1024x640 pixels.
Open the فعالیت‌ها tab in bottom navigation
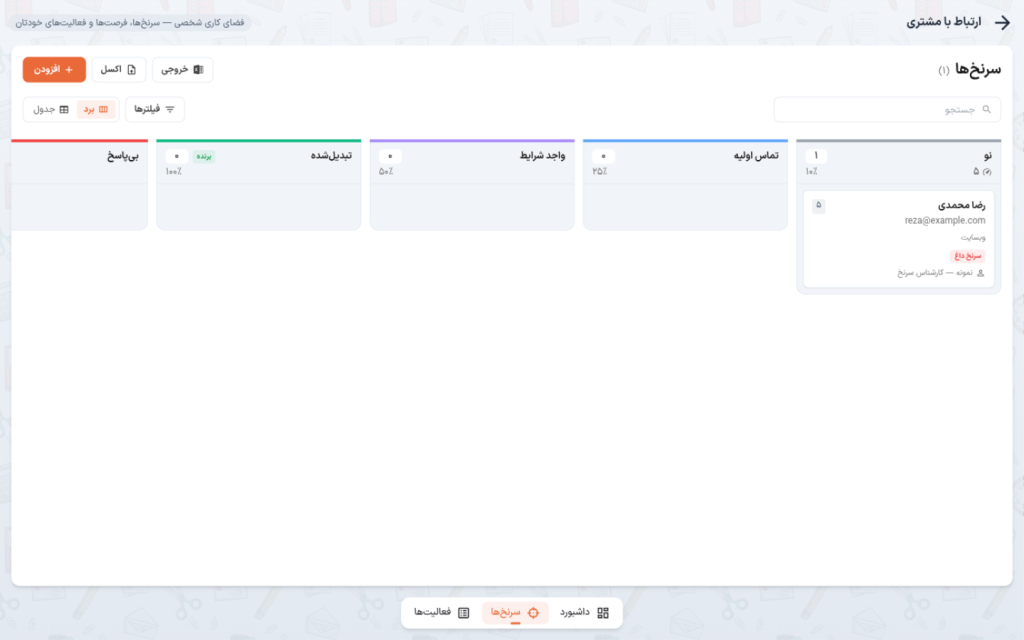[x=441, y=613]
